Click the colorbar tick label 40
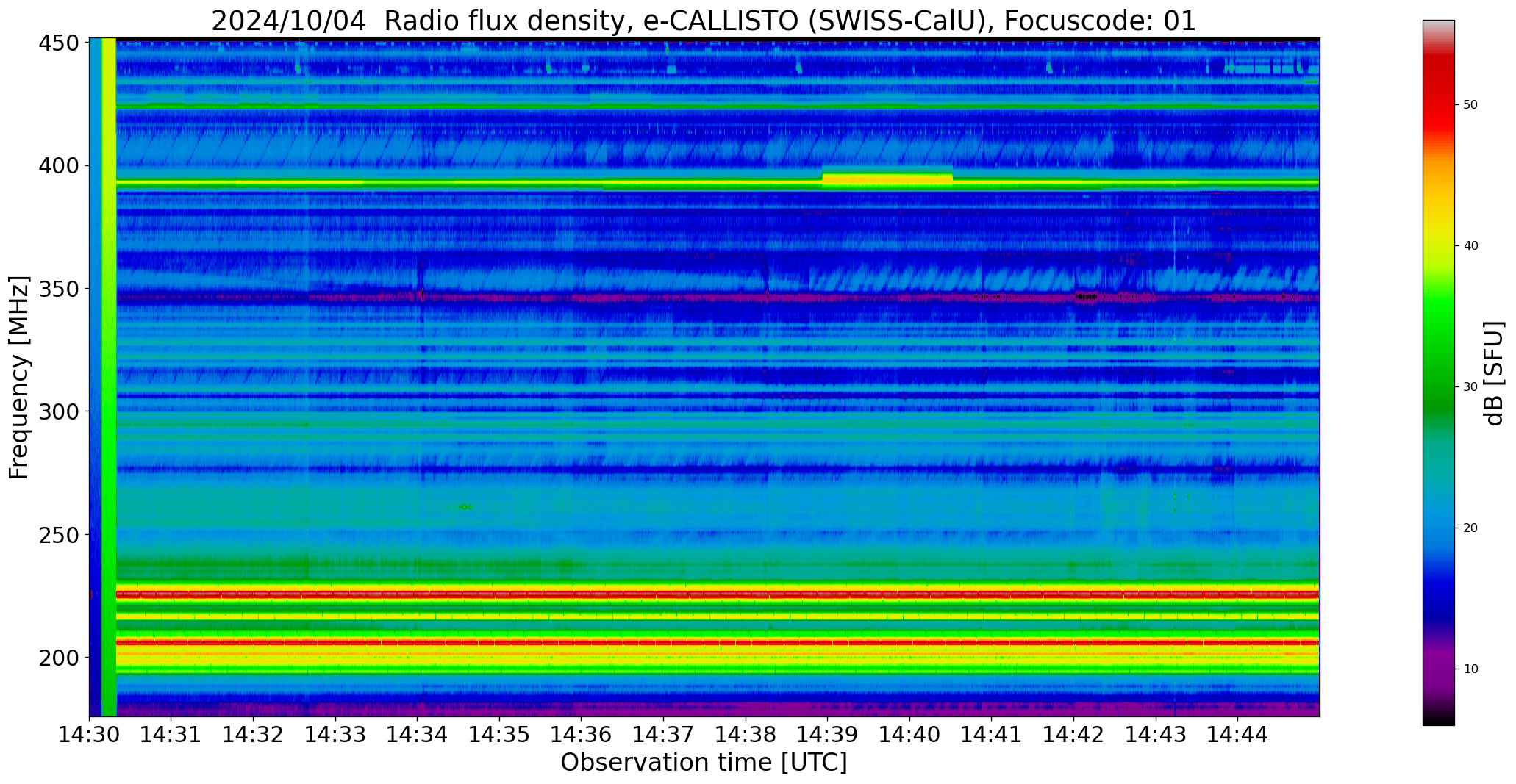 pyautogui.click(x=1470, y=246)
